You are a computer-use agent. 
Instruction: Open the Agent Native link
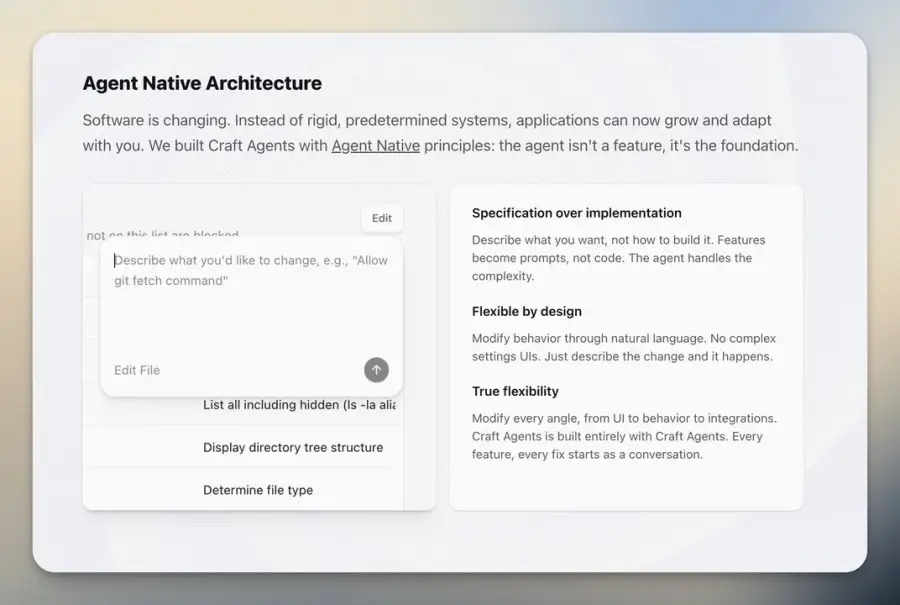click(x=375, y=146)
